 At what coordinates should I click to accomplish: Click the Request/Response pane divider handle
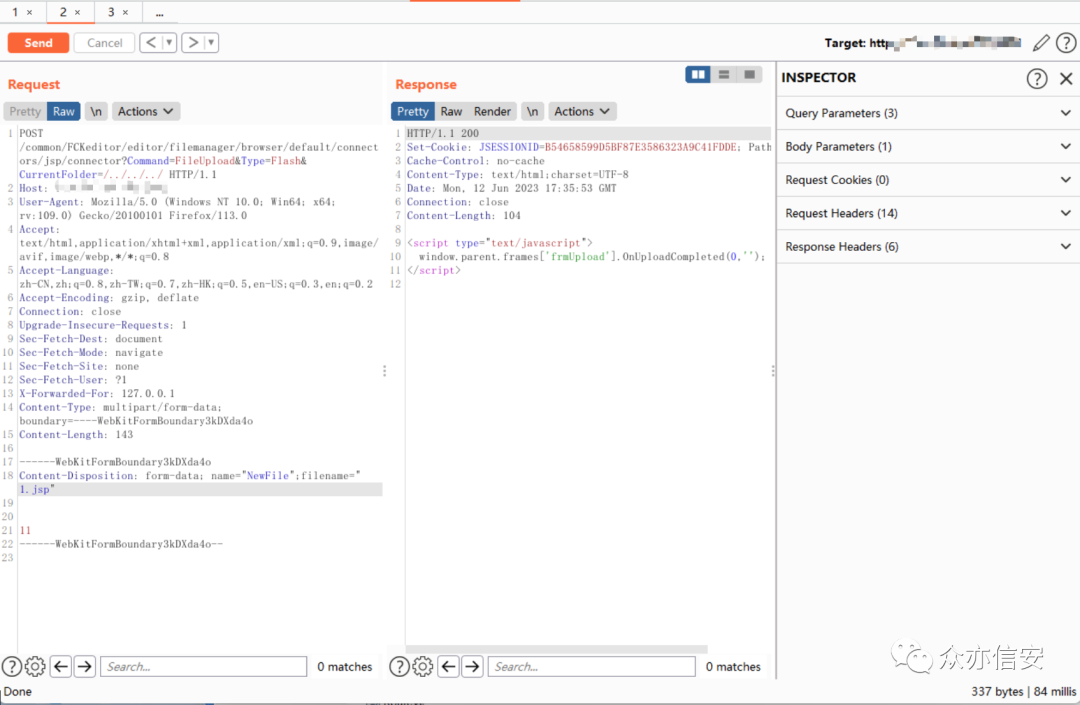click(x=384, y=371)
